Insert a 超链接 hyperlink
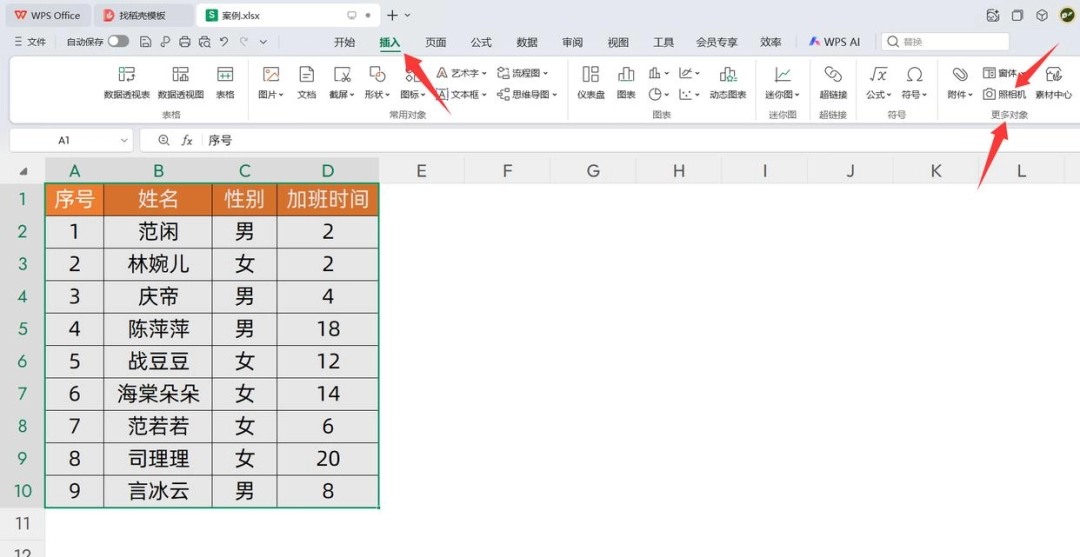Viewport: 1080px width, 557px height. coord(833,83)
